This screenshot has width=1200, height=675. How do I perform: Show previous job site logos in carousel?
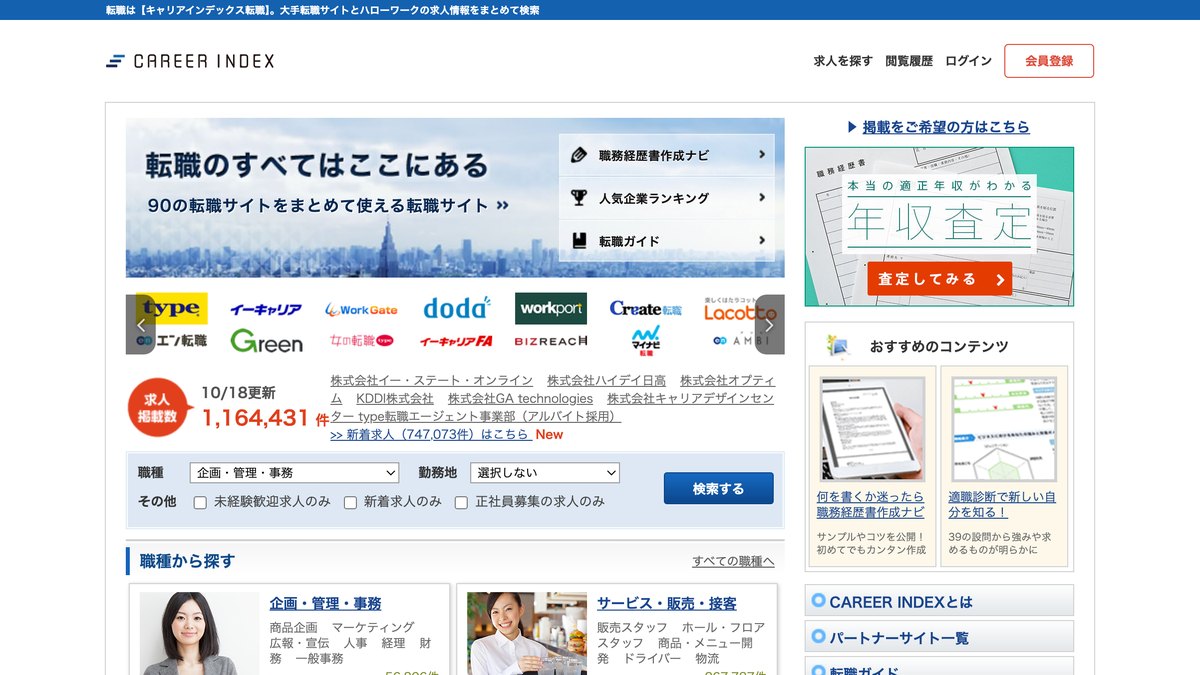[x=140, y=324]
